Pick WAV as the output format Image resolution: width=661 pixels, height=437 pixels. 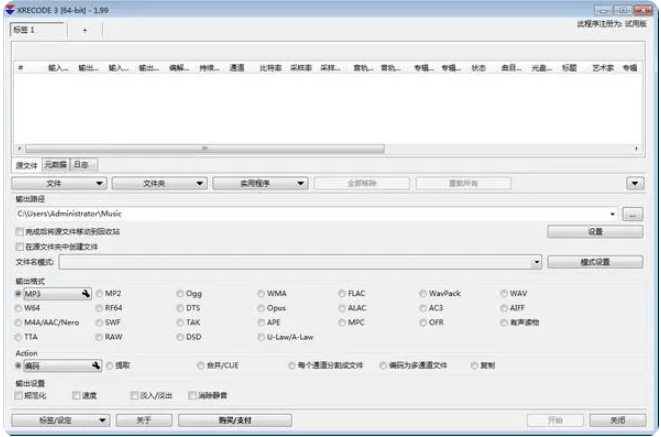tap(504, 294)
